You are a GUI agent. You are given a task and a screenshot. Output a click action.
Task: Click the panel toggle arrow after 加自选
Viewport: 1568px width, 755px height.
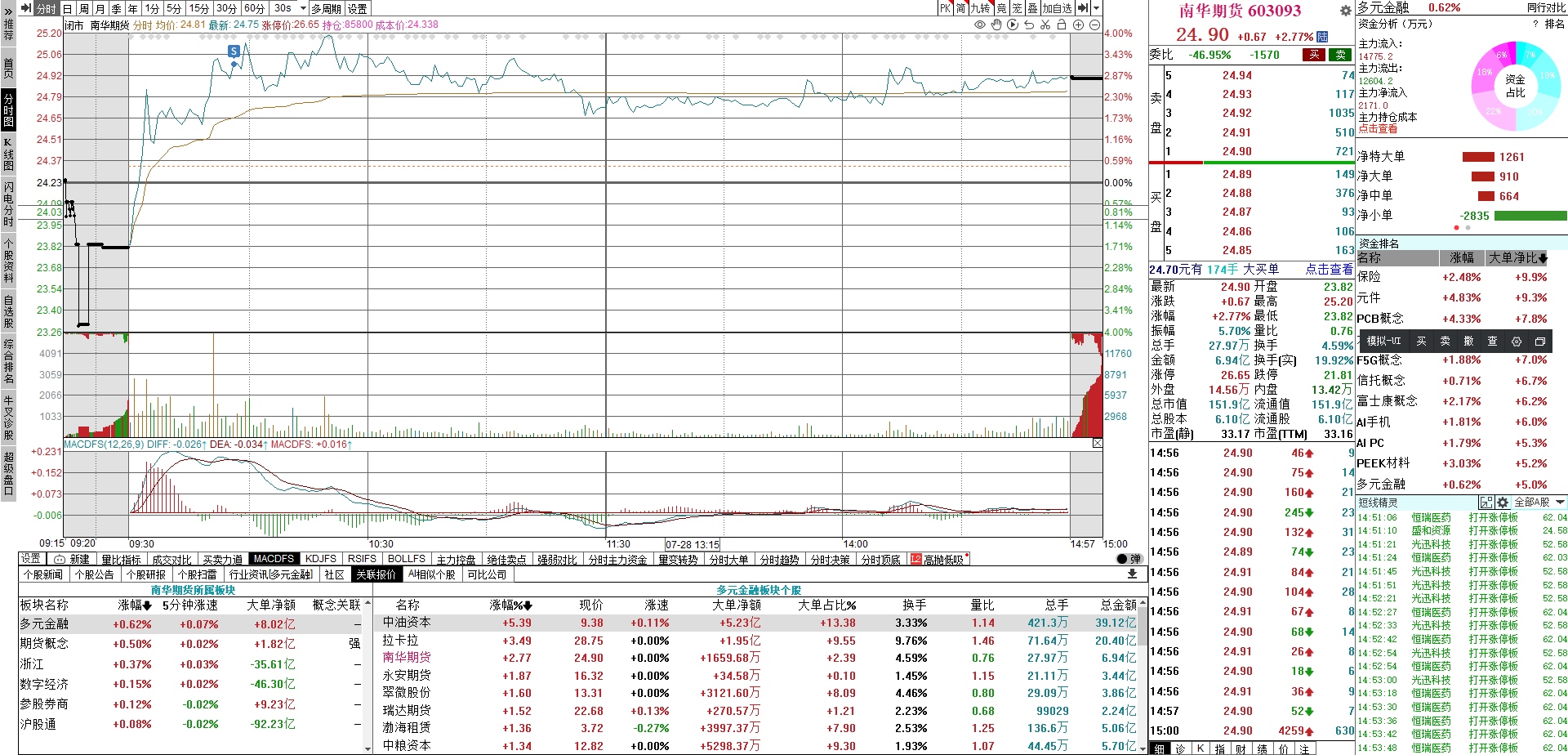(1082, 8)
